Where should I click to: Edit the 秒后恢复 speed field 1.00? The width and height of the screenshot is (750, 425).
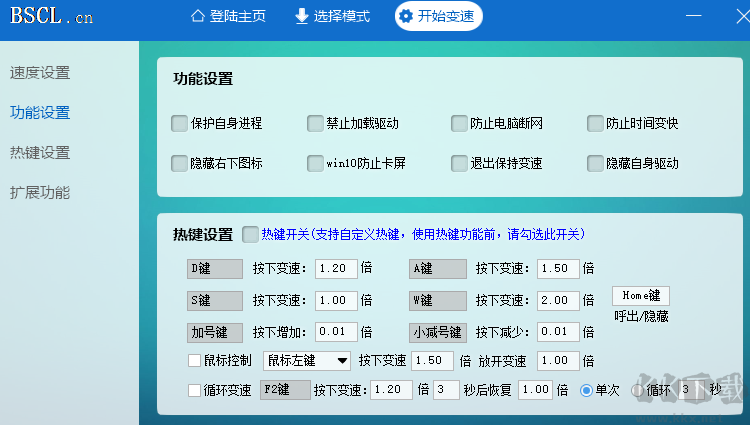click(535, 390)
